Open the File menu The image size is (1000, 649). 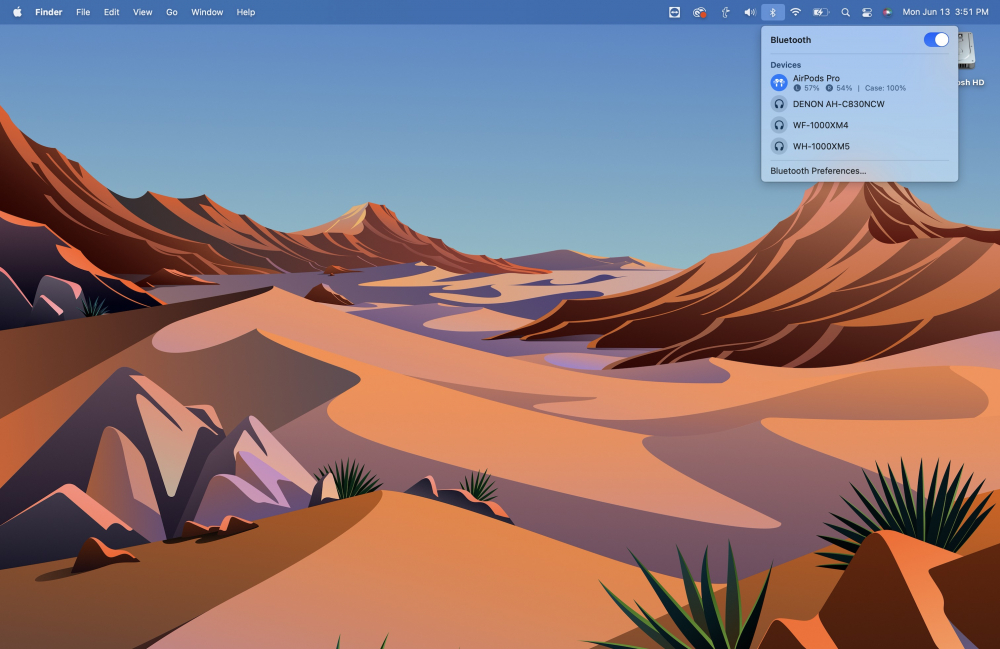tap(83, 12)
